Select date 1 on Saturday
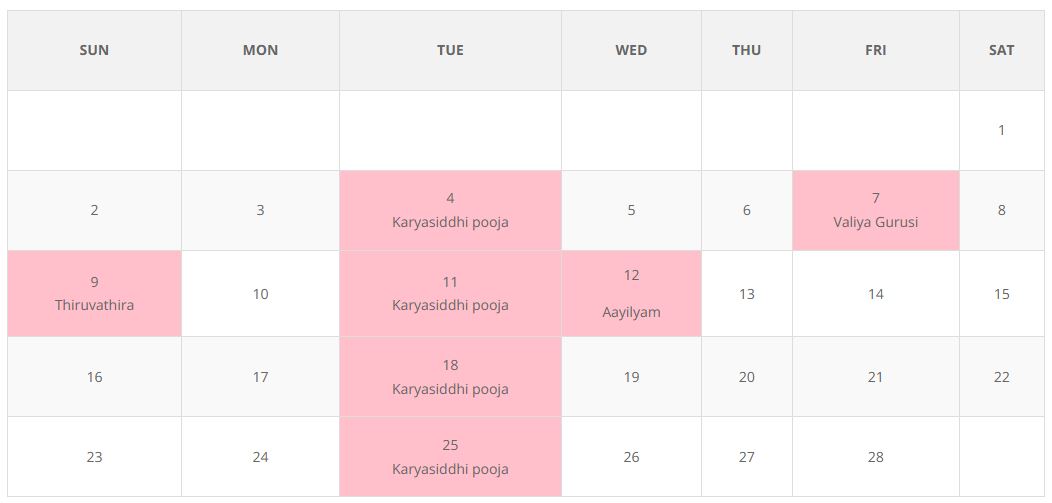Image resolution: width=1052 pixels, height=503 pixels. pyautogui.click(x=1001, y=130)
